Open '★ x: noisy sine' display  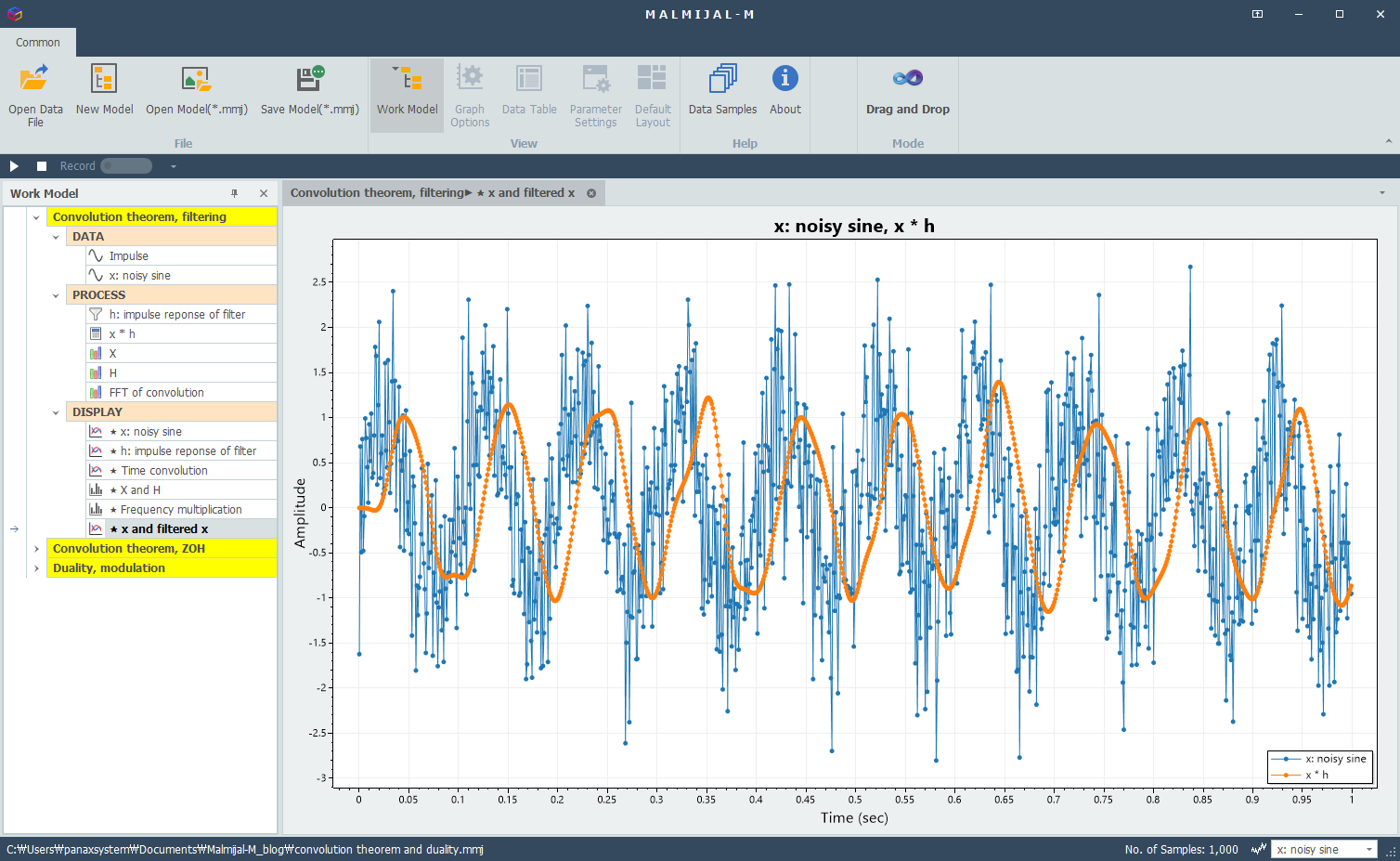[181, 432]
